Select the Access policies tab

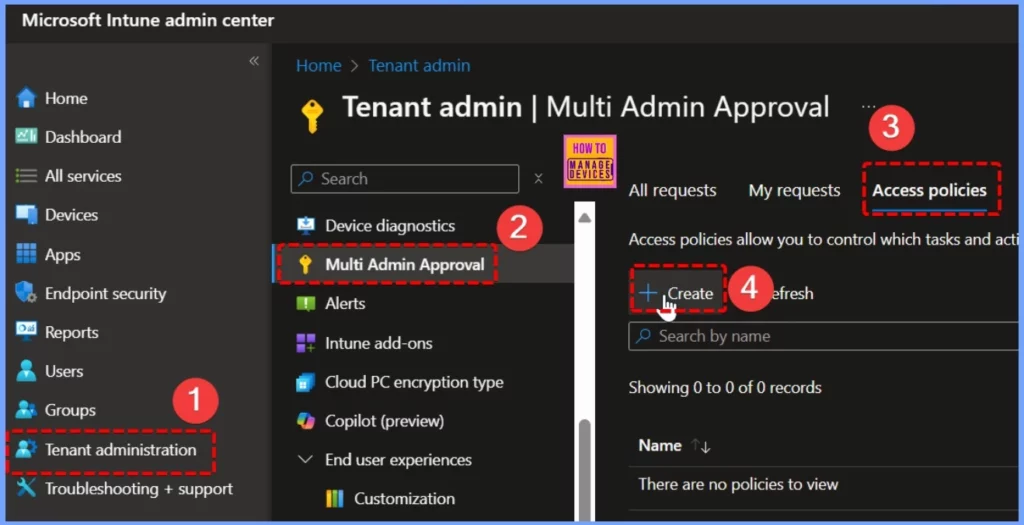(x=929, y=191)
